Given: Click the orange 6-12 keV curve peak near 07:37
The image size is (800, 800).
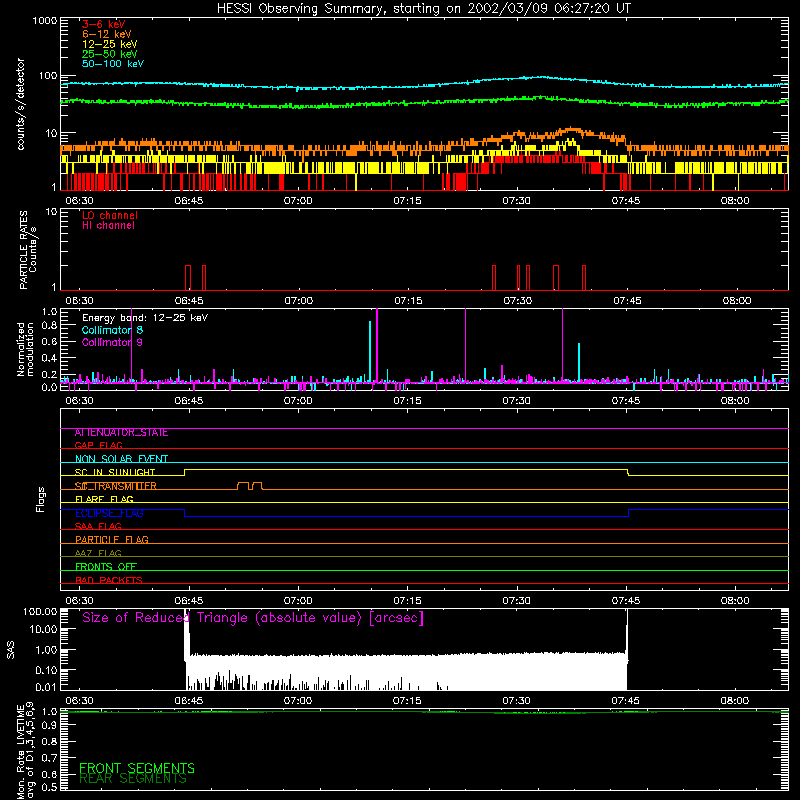Looking at the screenshot, I should coord(572,130).
